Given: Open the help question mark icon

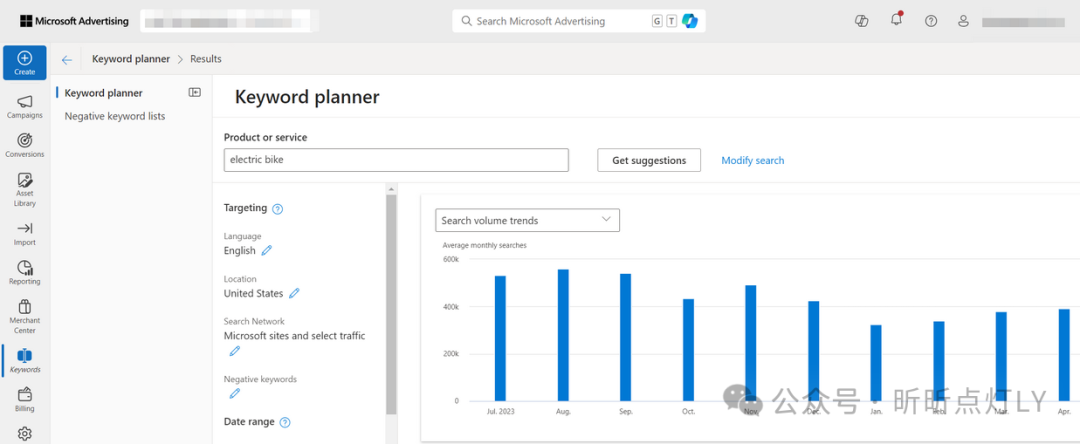Looking at the screenshot, I should point(931,21).
